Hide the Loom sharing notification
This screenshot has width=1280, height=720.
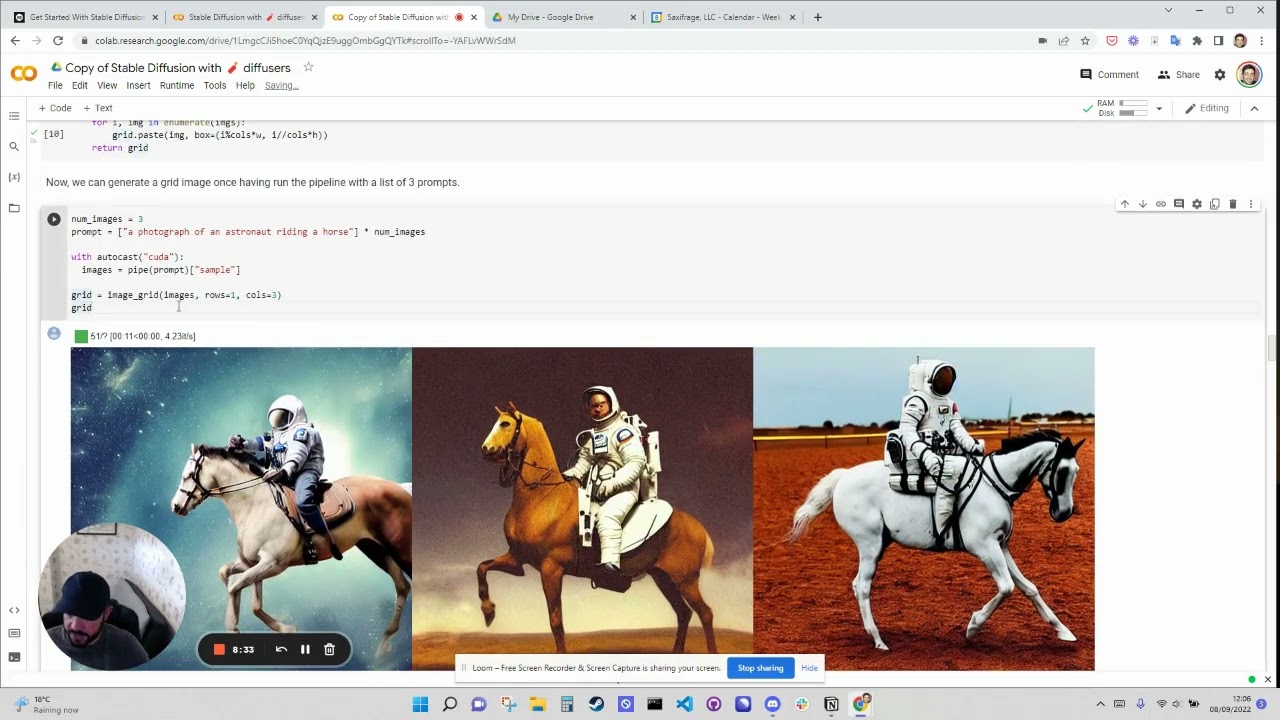point(809,668)
